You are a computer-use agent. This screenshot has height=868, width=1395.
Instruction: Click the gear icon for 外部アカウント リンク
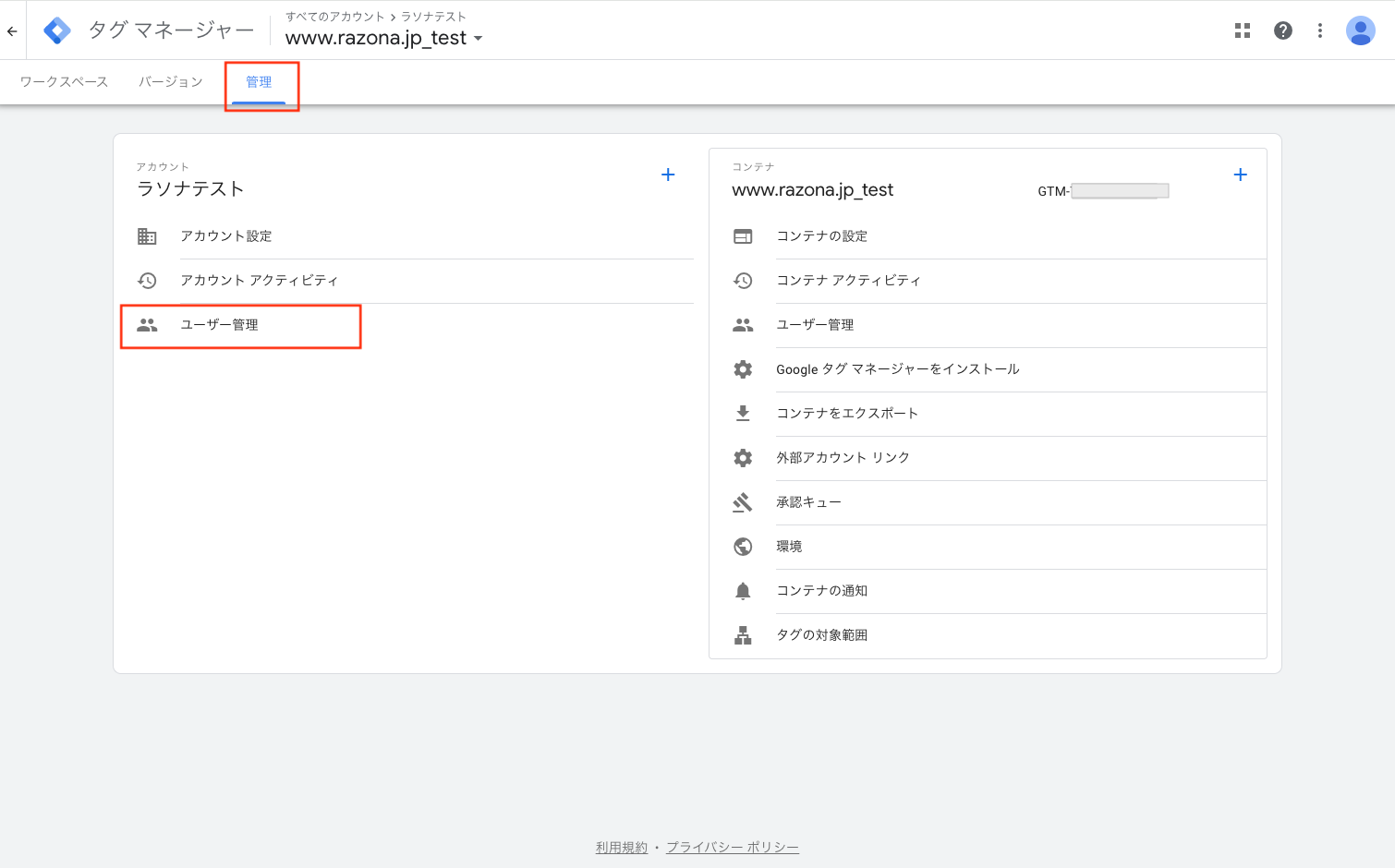743,458
